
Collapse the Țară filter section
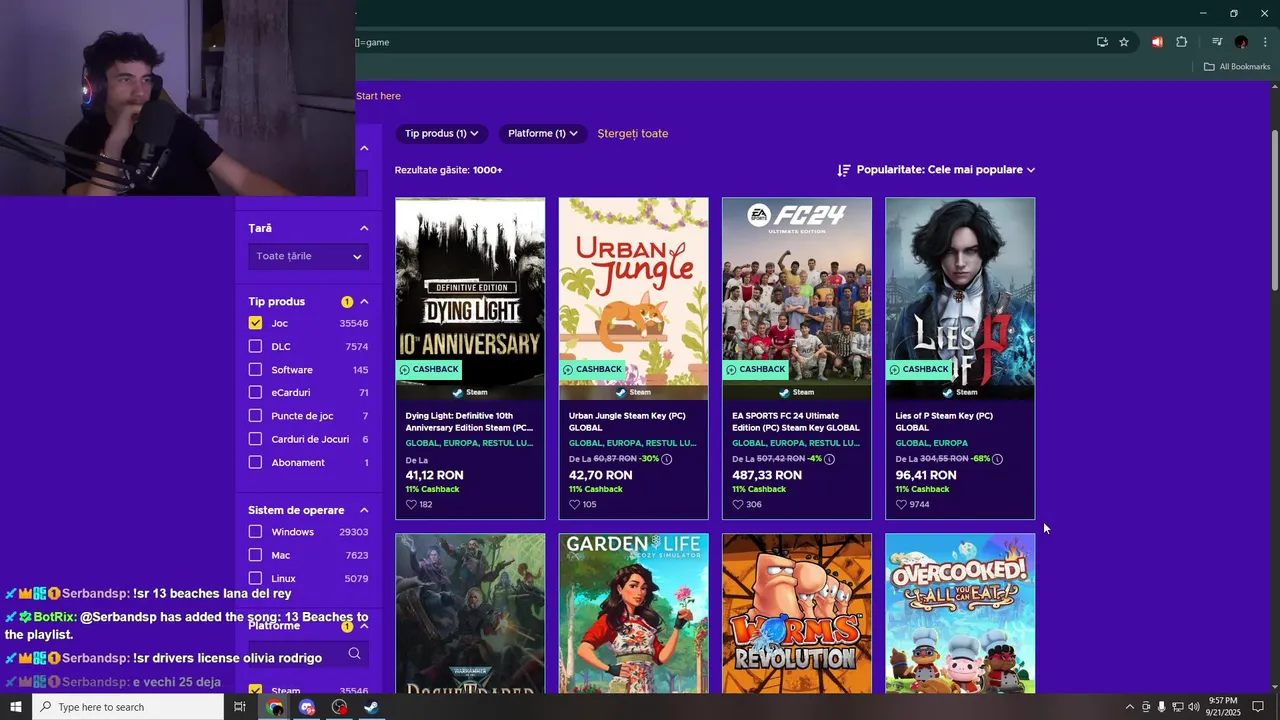click(364, 228)
